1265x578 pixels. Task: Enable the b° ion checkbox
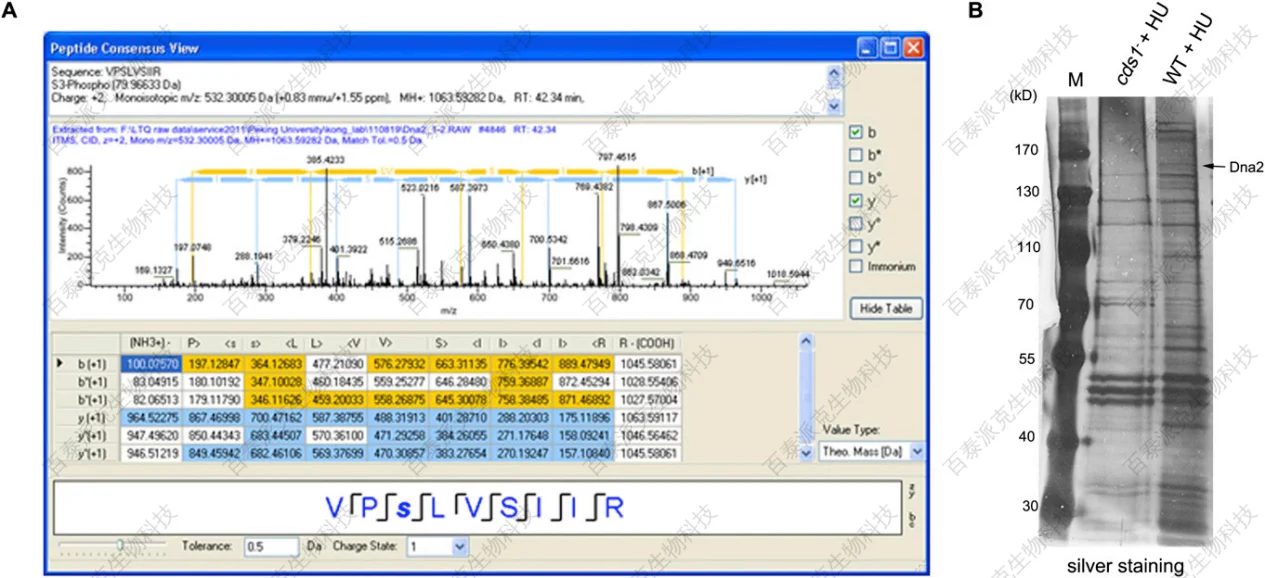click(x=854, y=178)
